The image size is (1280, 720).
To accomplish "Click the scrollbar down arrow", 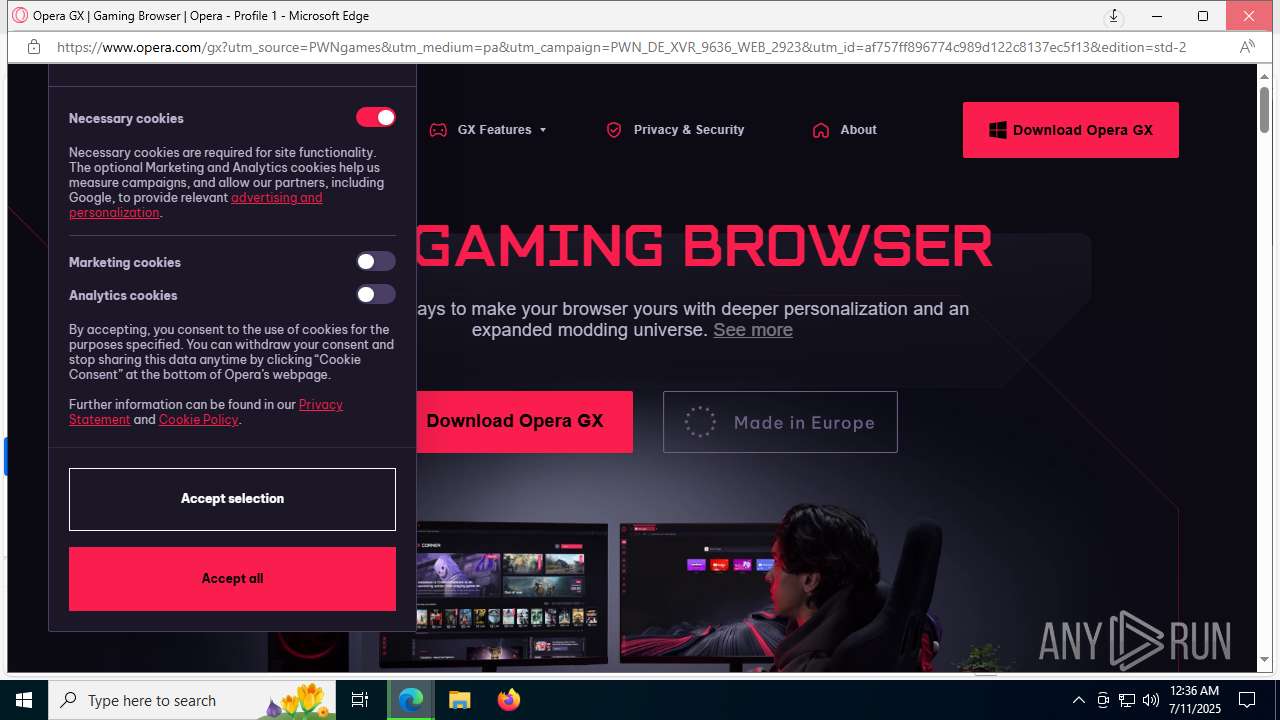I will point(1265,660).
